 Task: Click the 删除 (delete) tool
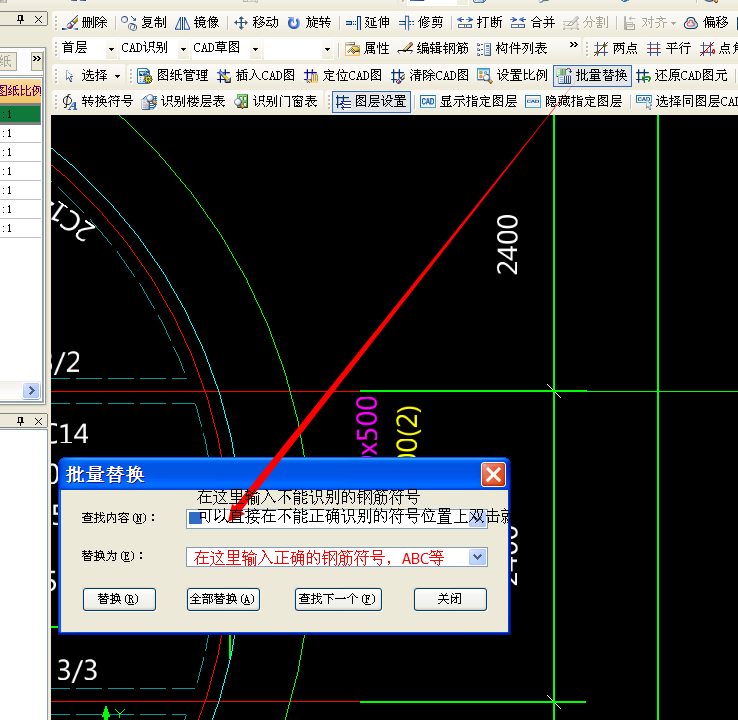85,22
